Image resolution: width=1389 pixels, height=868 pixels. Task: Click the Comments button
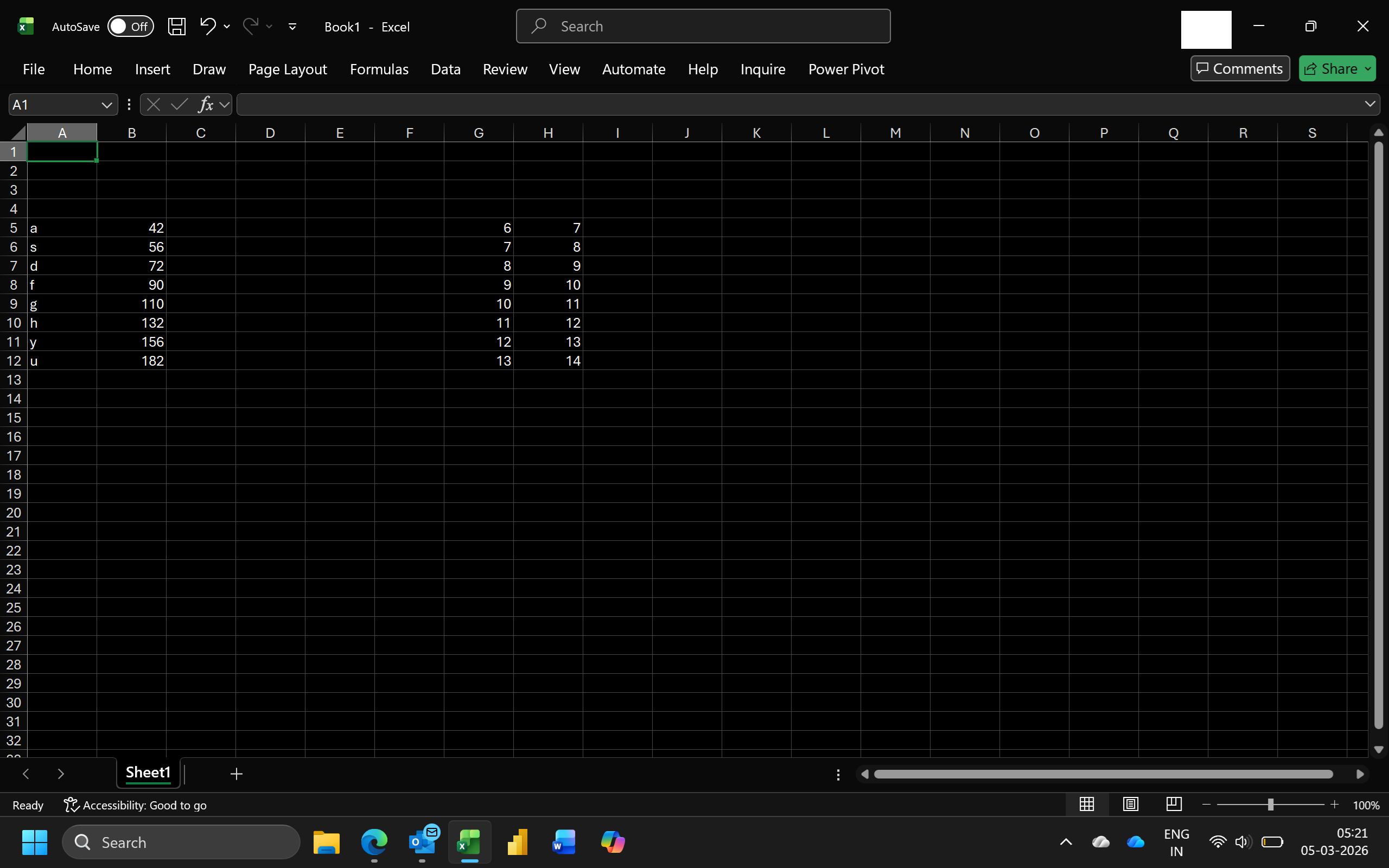tap(1240, 69)
